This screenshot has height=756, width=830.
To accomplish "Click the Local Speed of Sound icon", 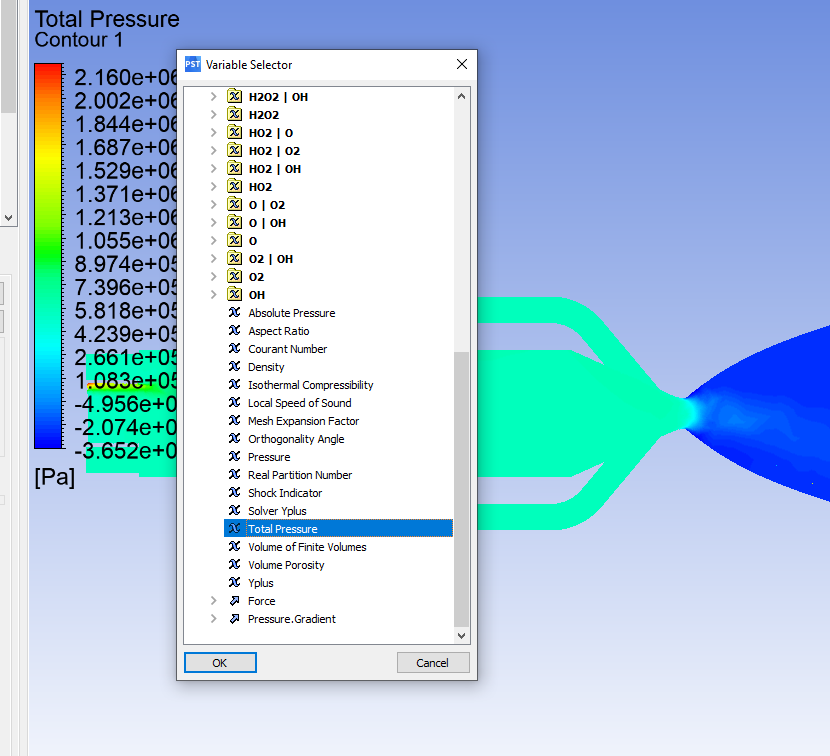I will [233, 403].
